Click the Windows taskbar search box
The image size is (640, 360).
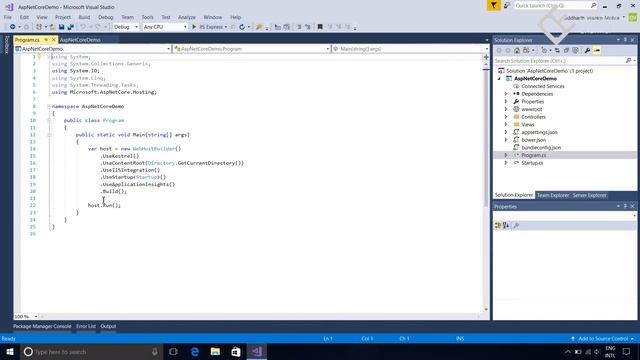[91, 351]
